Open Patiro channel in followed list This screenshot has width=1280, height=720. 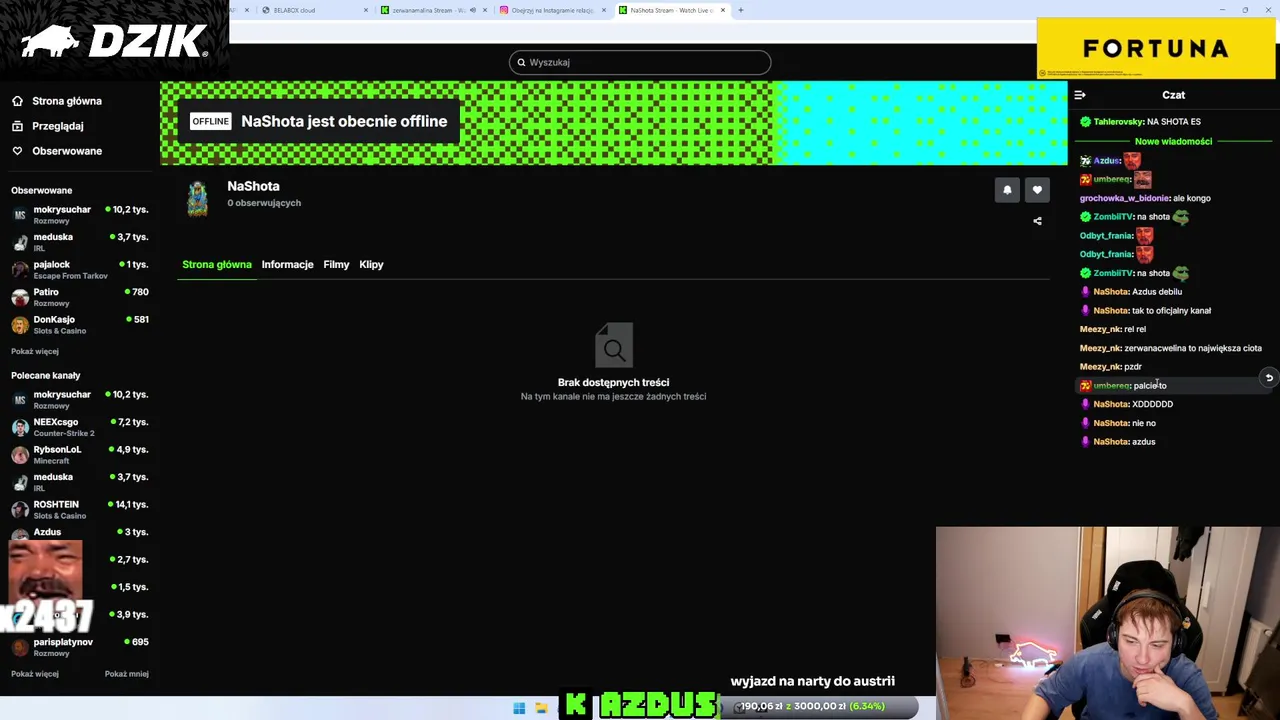click(x=80, y=297)
